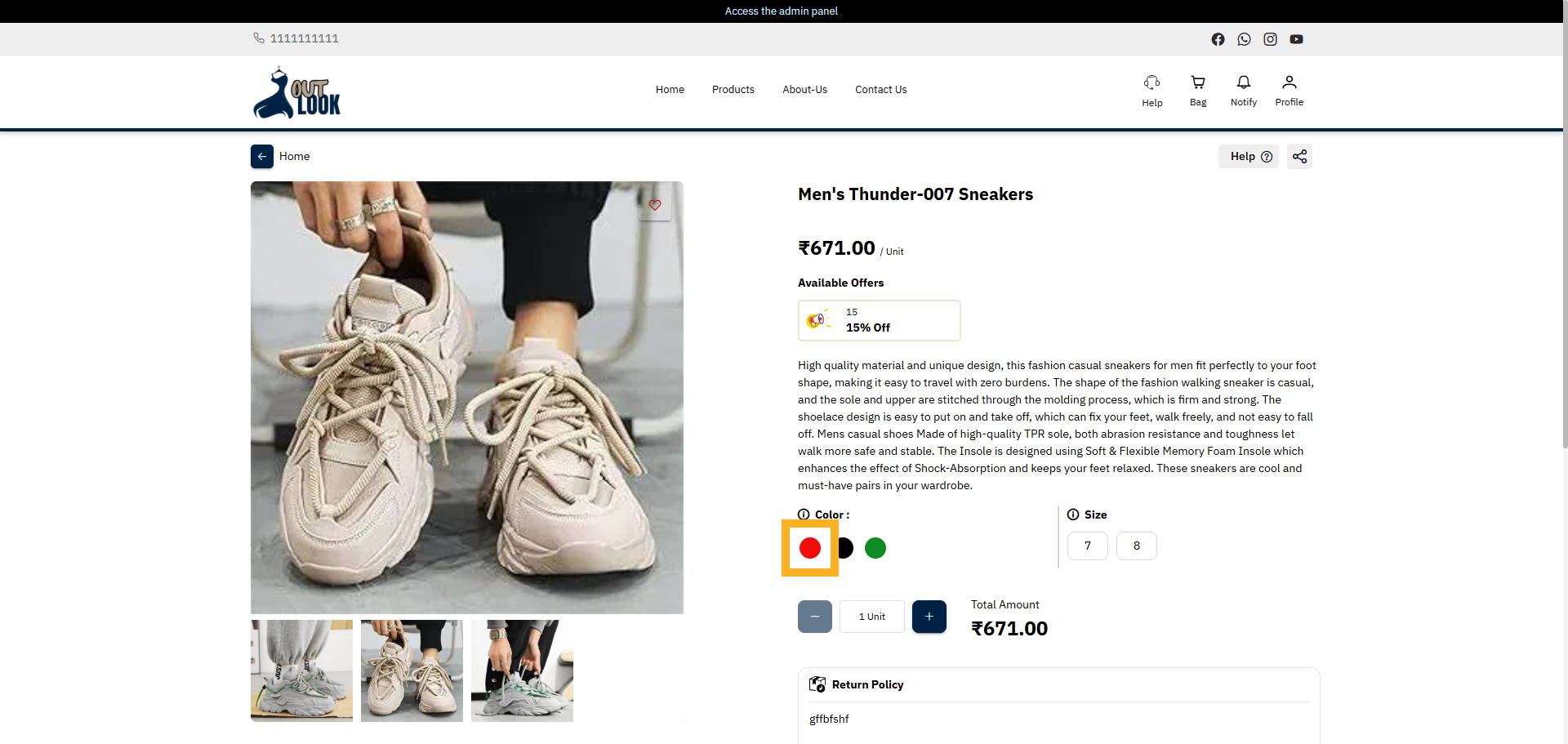Screen dimensions: 1568x744
Task: Decrease the quantity with the minus button
Action: click(815, 617)
